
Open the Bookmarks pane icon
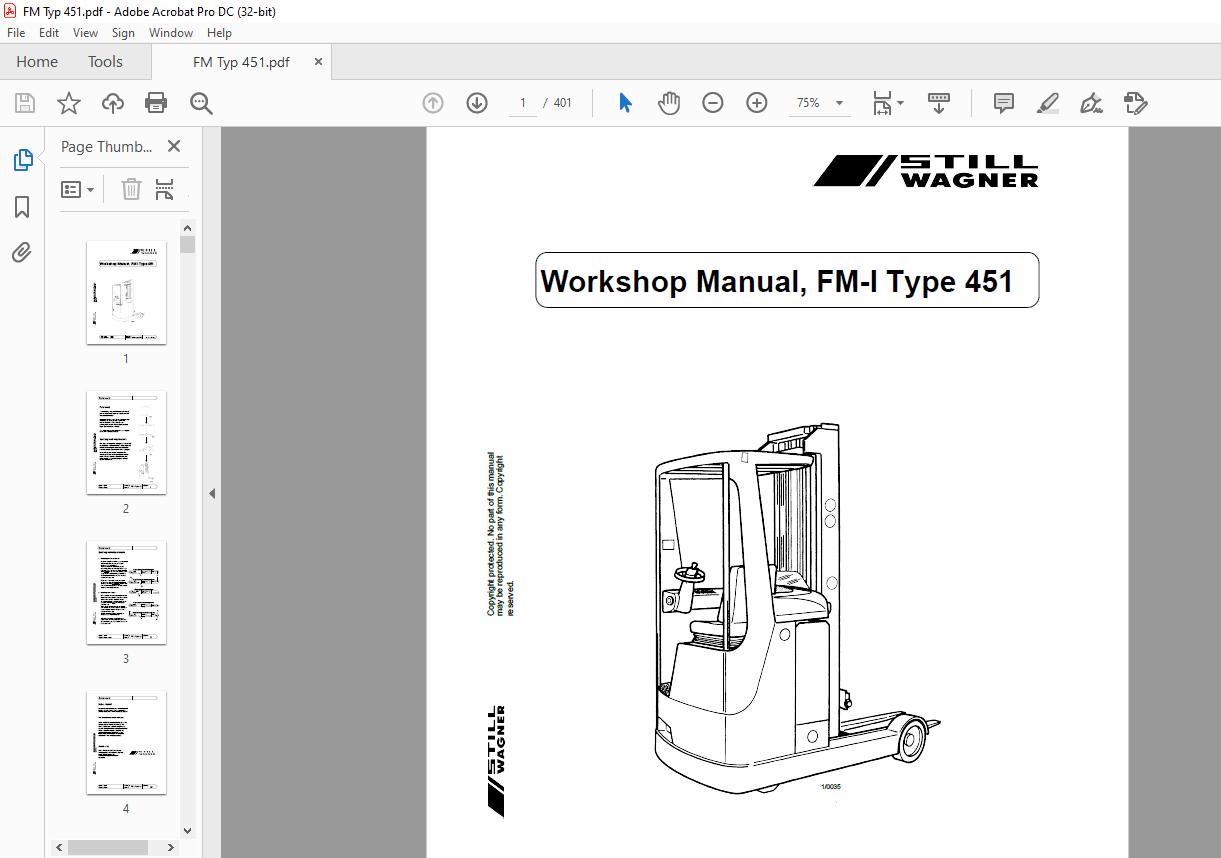[x=22, y=207]
